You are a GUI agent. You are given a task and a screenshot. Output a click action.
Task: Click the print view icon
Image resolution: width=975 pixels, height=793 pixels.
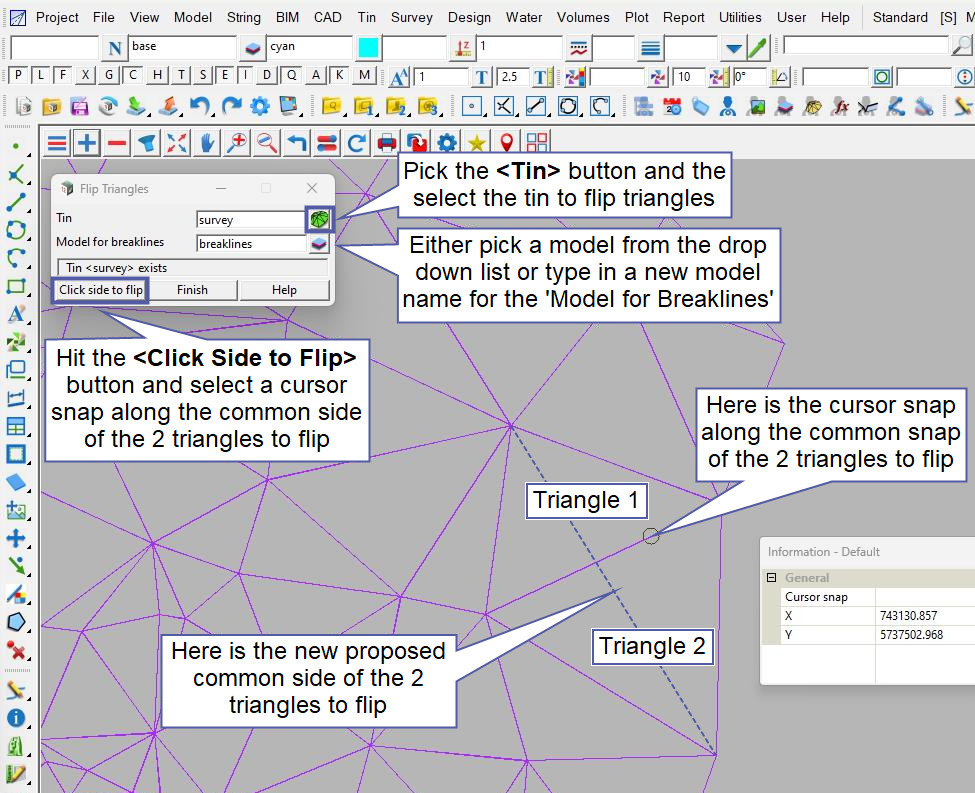pyautogui.click(x=387, y=144)
